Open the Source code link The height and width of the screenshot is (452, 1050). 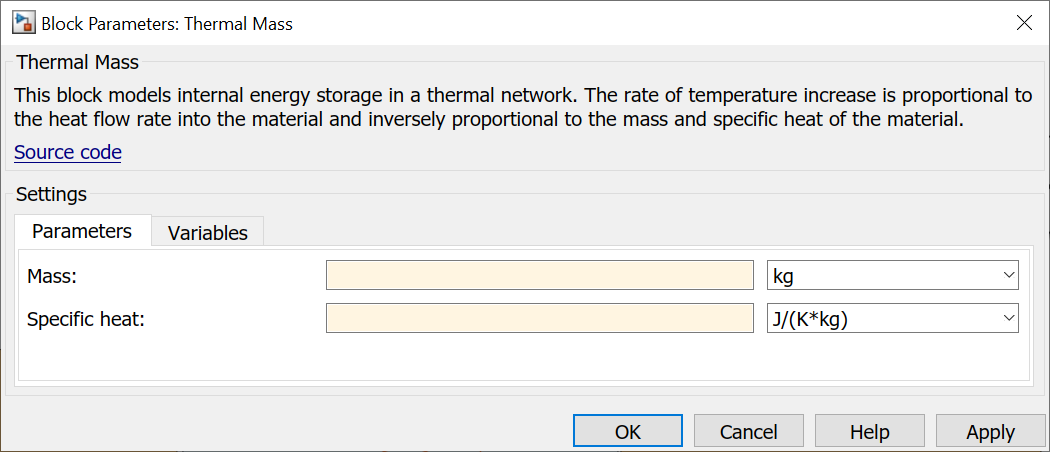click(x=68, y=153)
